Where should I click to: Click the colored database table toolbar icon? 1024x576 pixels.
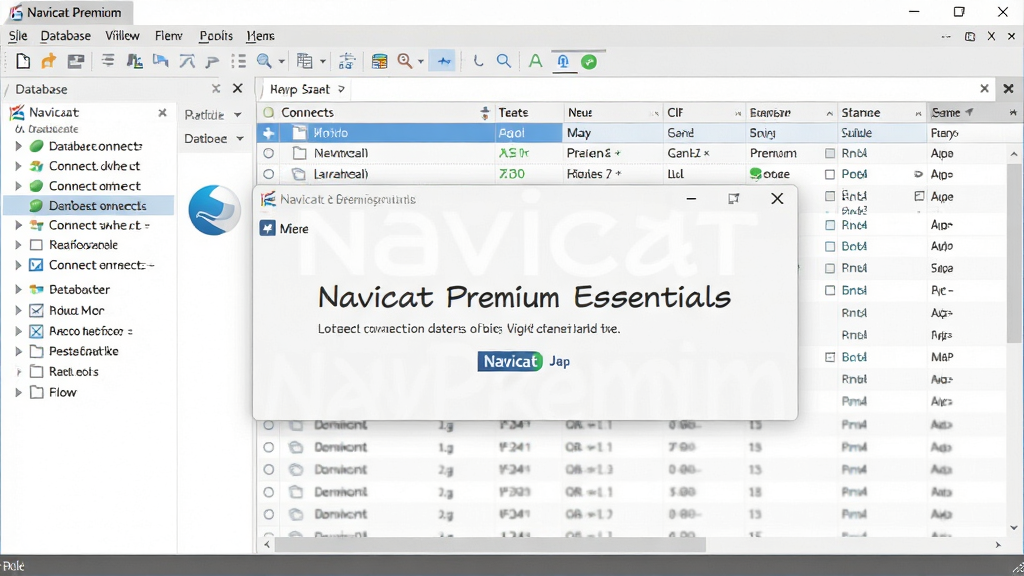[x=379, y=61]
